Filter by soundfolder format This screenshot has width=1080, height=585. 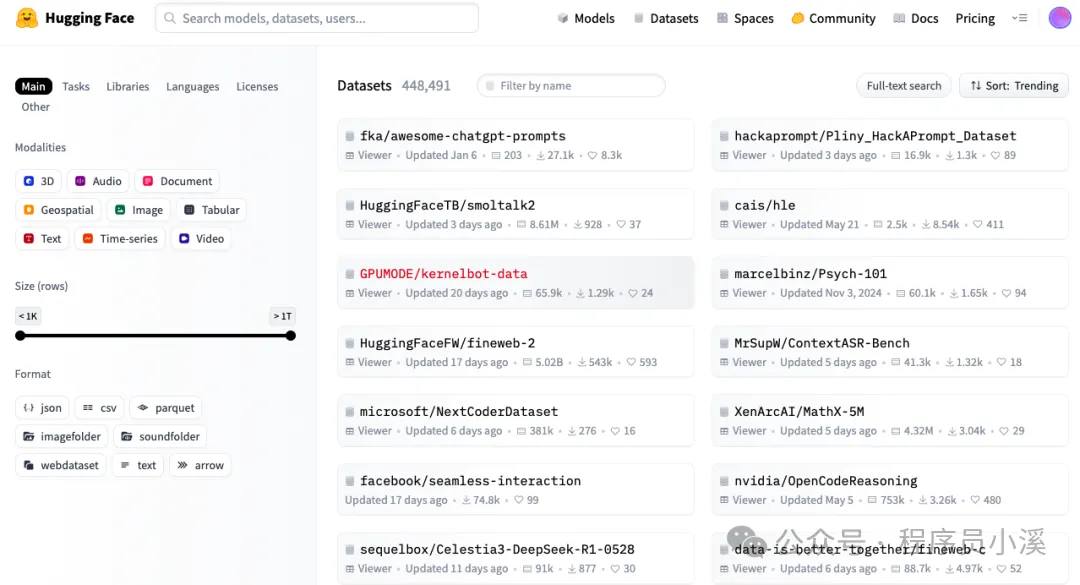point(160,437)
